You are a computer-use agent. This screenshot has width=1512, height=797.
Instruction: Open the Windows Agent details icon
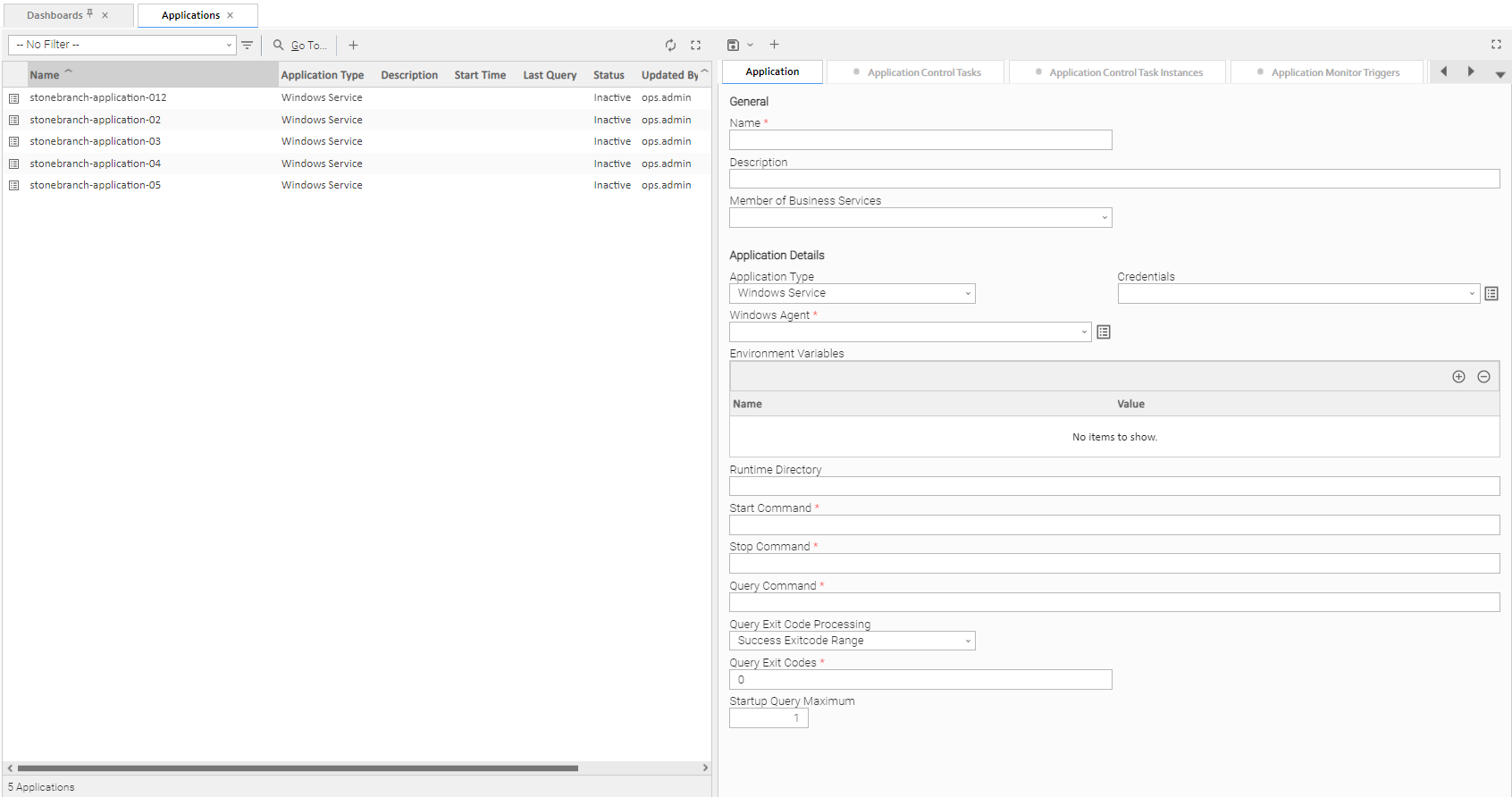pos(1104,332)
